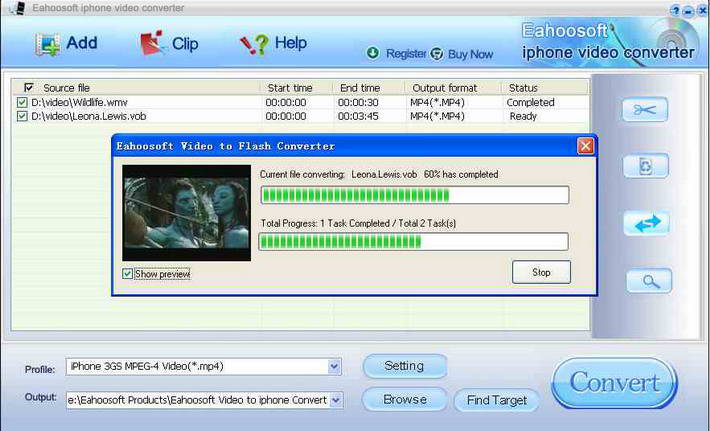
Task: Open the Output path dropdown arrow
Action: (x=336, y=400)
